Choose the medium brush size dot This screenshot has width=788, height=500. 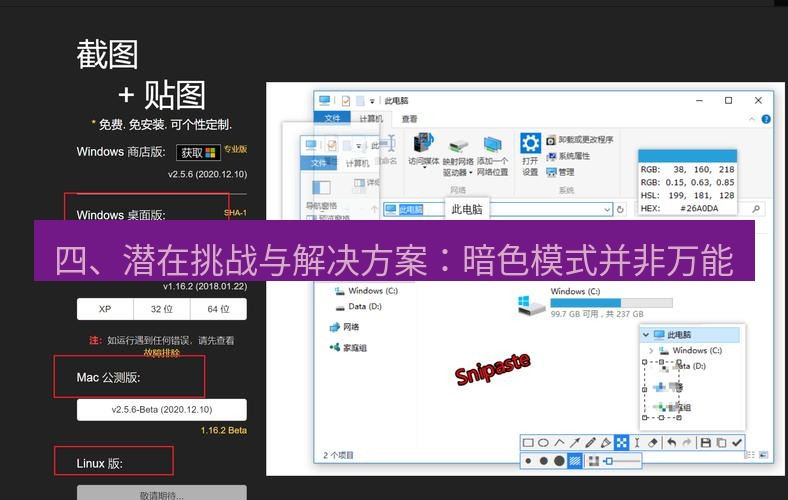click(543, 461)
